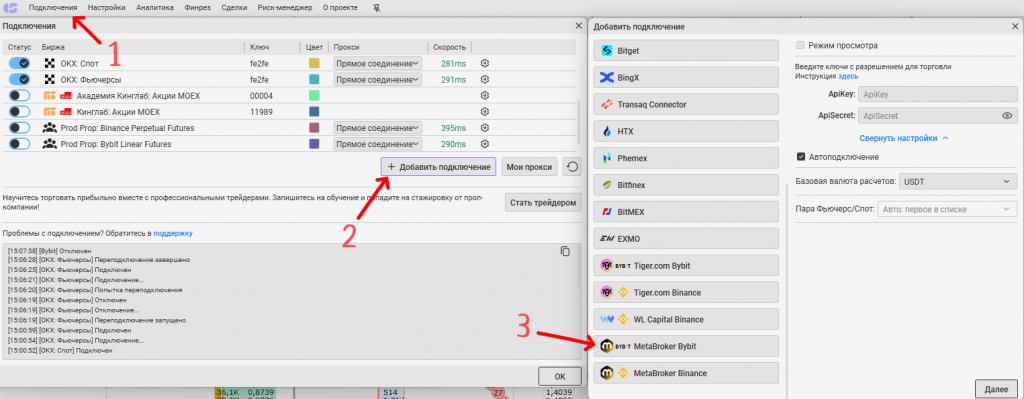Image resolution: width=1024 pixels, height=399 pixels.
Task: Click the refresh connections icon button
Action: (572, 167)
